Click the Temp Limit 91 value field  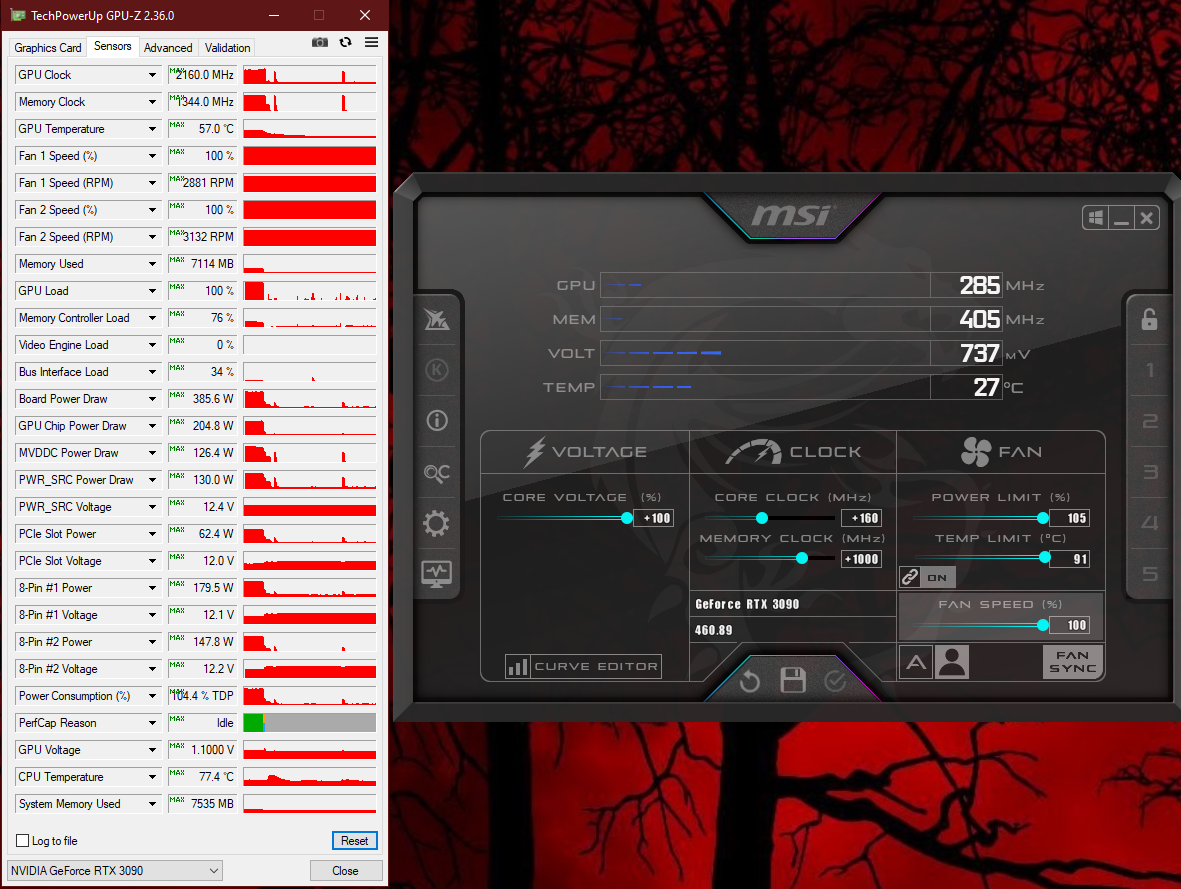click(1070, 559)
